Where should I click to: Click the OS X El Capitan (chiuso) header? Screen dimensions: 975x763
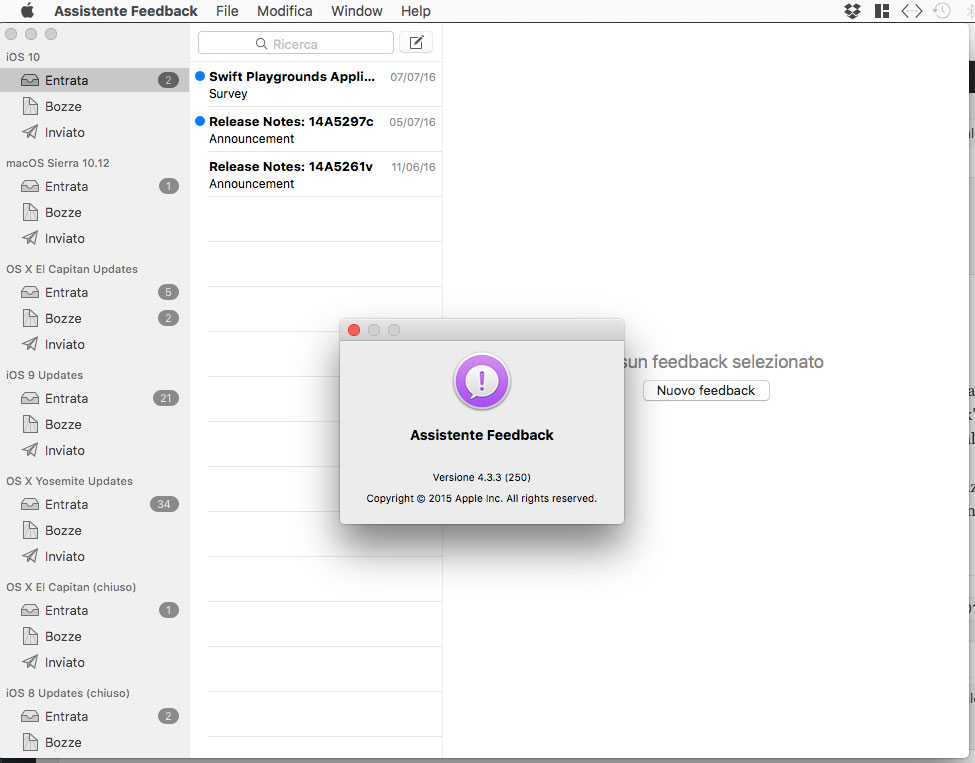[x=71, y=587]
